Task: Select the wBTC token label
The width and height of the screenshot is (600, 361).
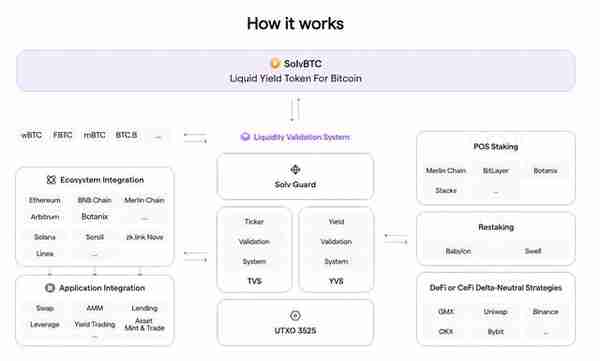Action: click(x=31, y=135)
